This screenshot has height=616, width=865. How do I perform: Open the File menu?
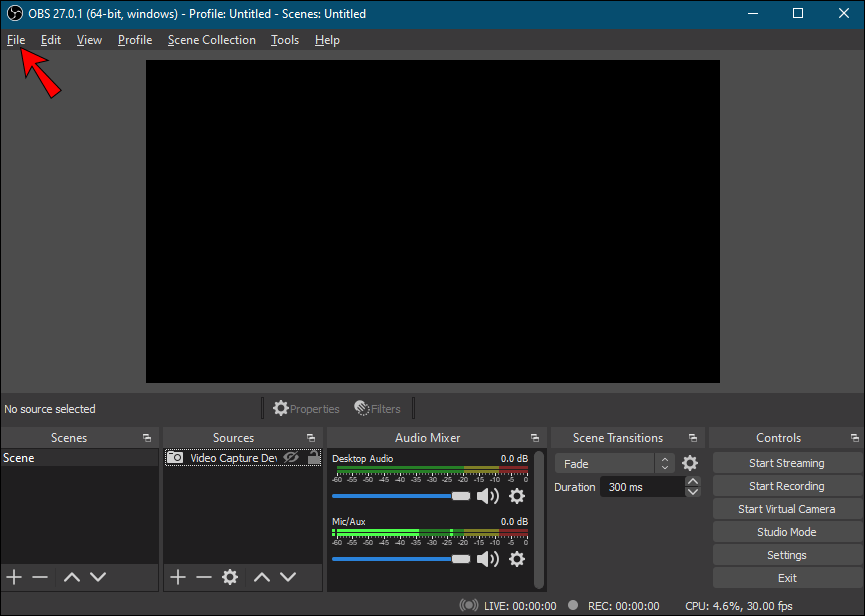tap(16, 40)
